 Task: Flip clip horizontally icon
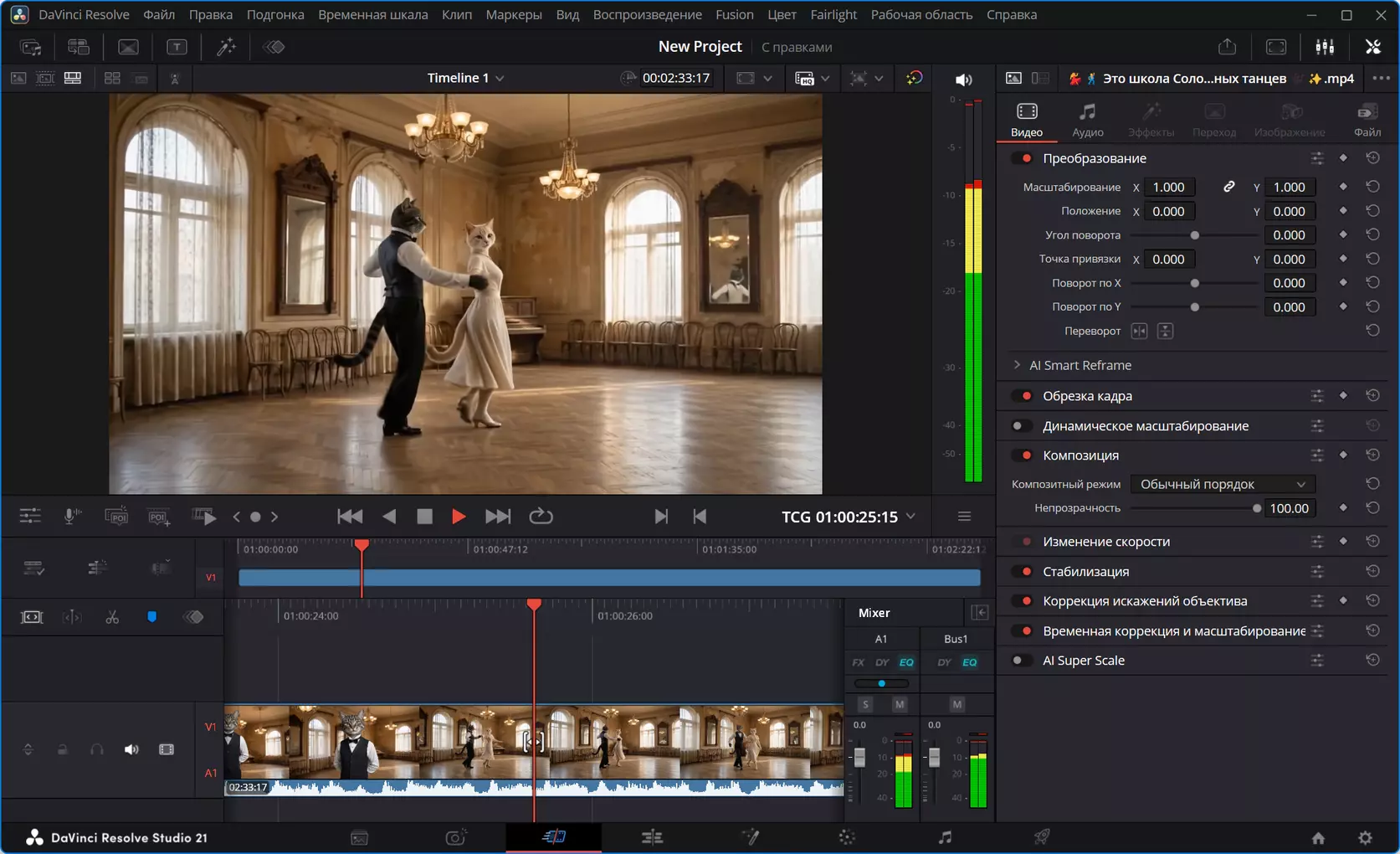tap(1139, 331)
